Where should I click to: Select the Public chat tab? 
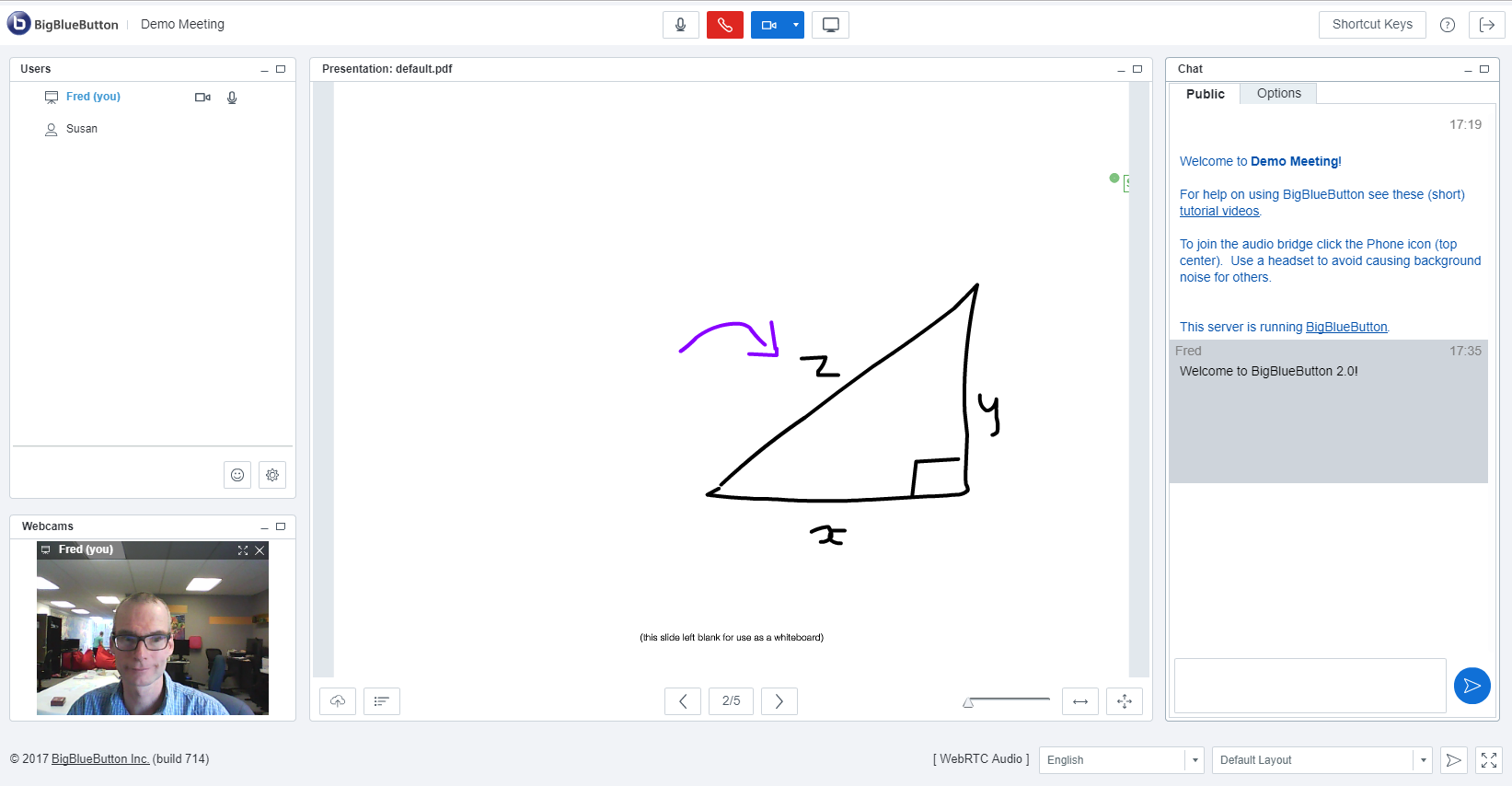pos(1205,94)
